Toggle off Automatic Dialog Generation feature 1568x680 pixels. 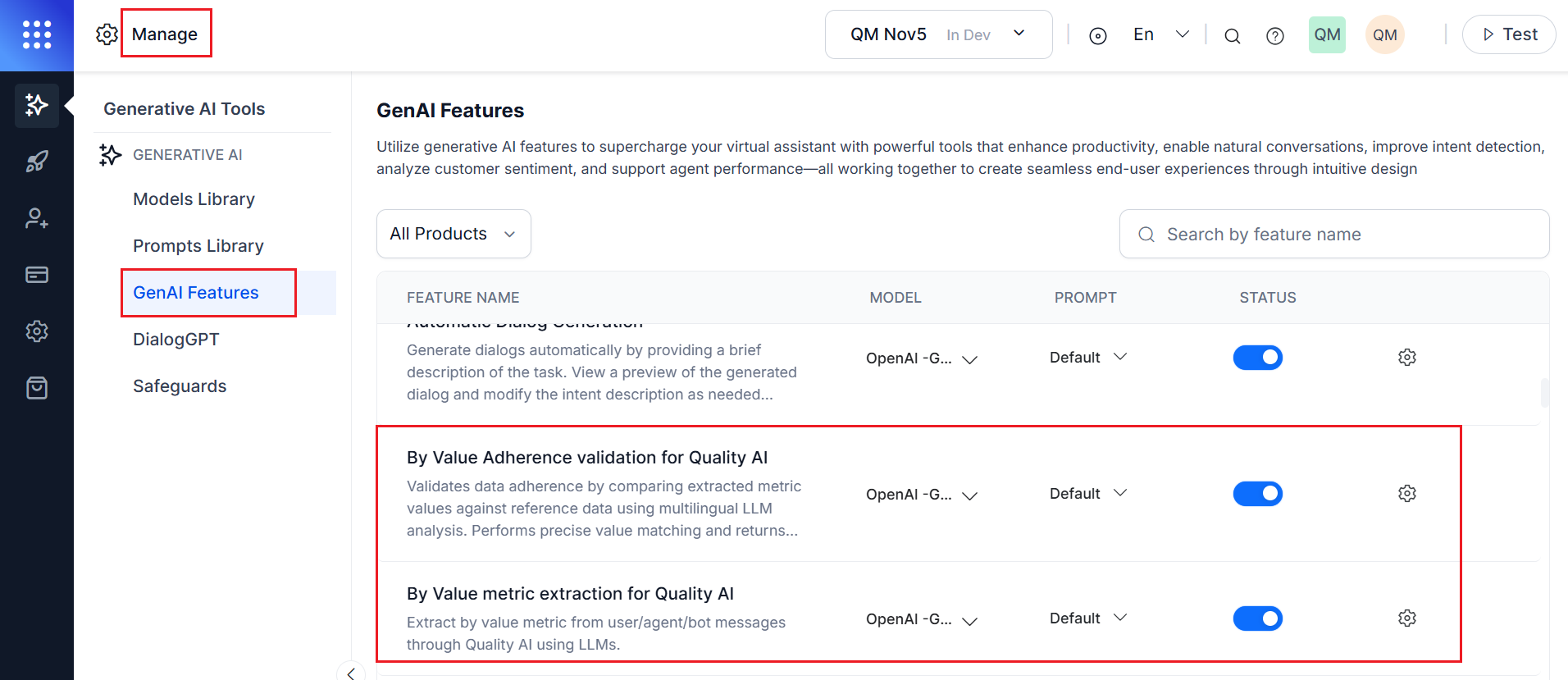[1257, 358]
